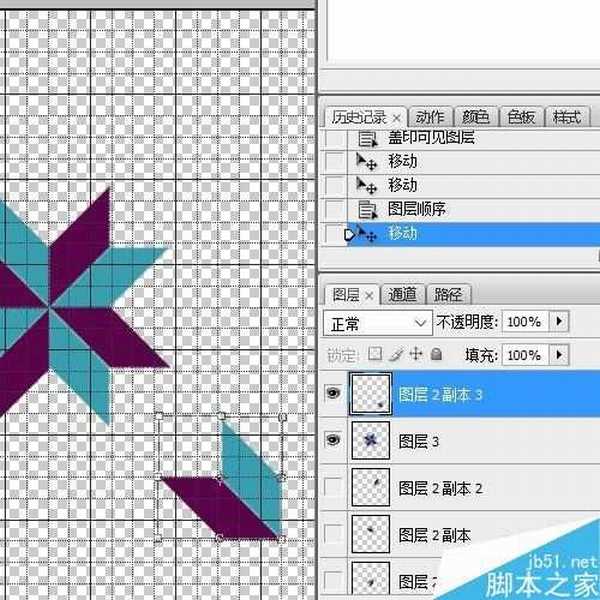Image resolution: width=600 pixels, height=600 pixels.
Task: Switch to the 路径 tab
Action: tap(448, 295)
